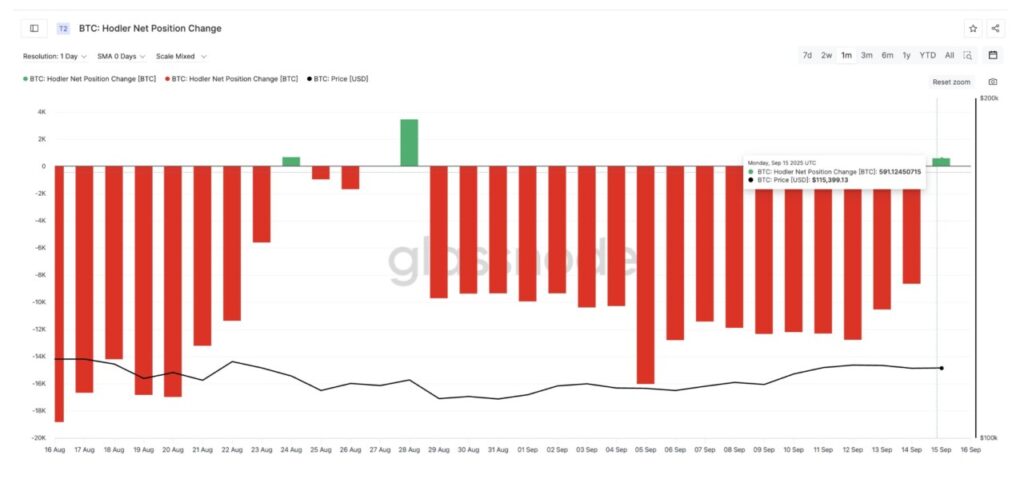The height and width of the screenshot is (479, 1024).
Task: Toggle the sidebar panel icon
Action: coord(34,29)
